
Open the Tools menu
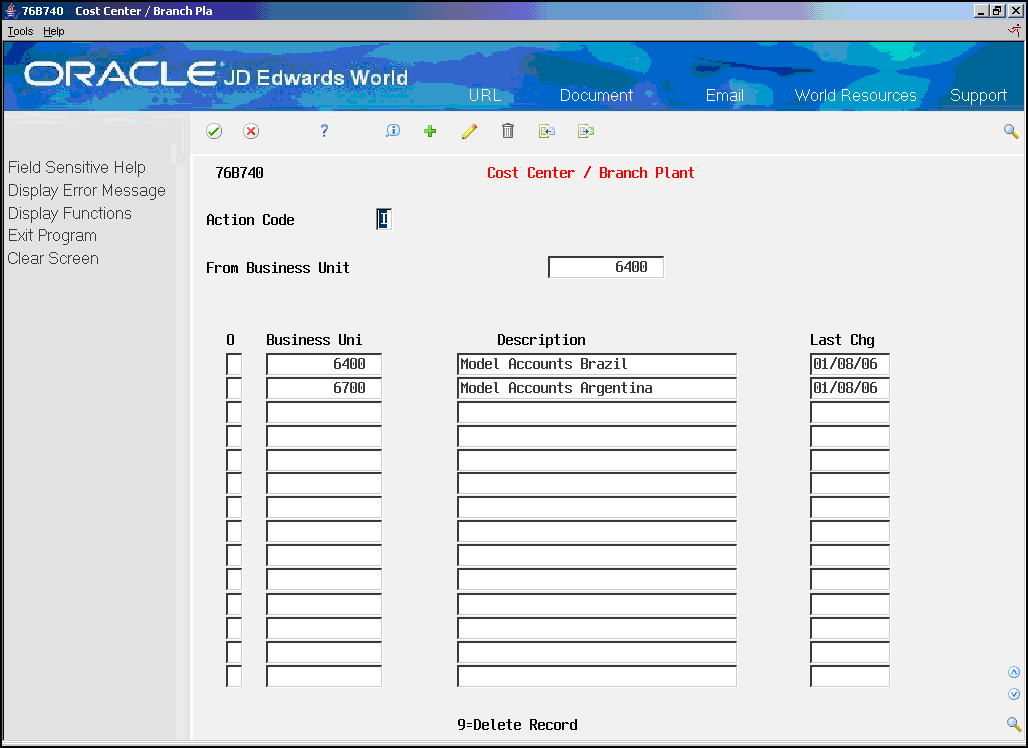(20, 31)
